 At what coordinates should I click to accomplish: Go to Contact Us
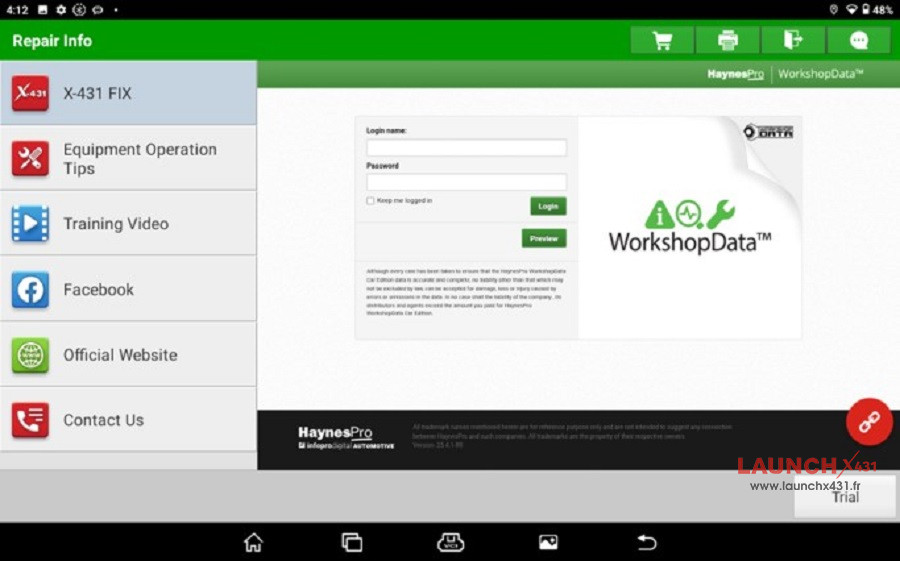point(128,420)
